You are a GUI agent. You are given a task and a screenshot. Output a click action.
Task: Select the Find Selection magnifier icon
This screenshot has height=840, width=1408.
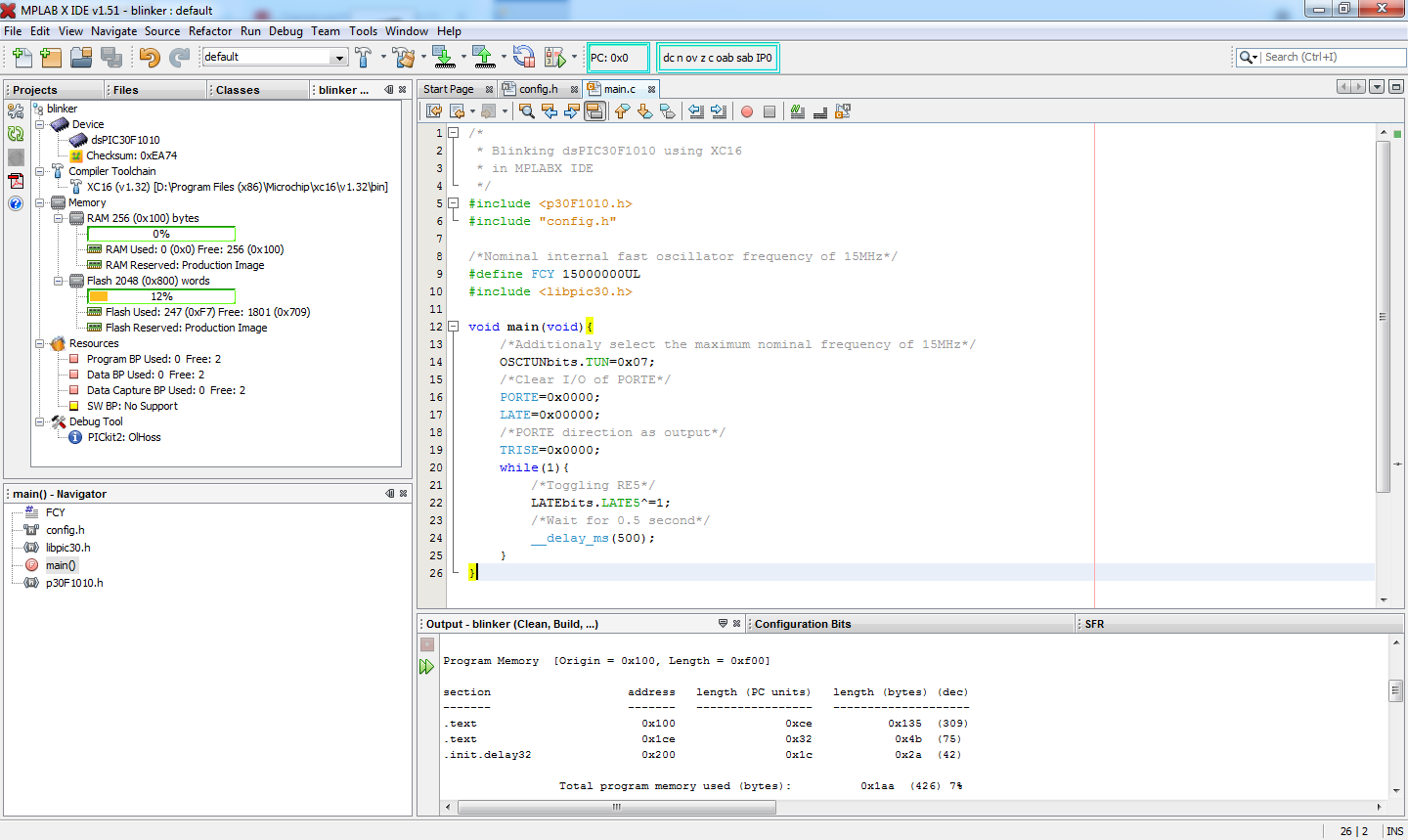tap(526, 111)
